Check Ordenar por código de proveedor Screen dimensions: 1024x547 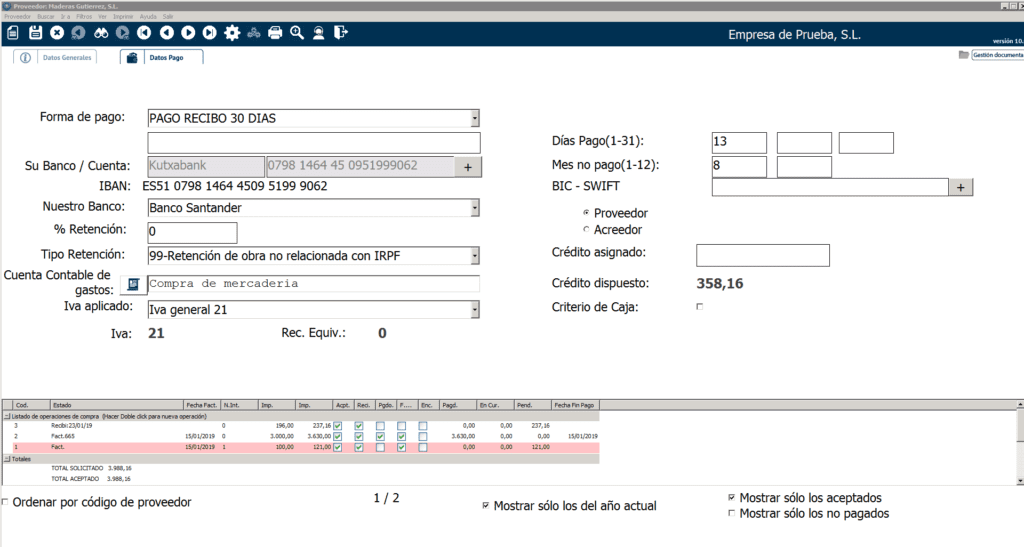[7, 502]
